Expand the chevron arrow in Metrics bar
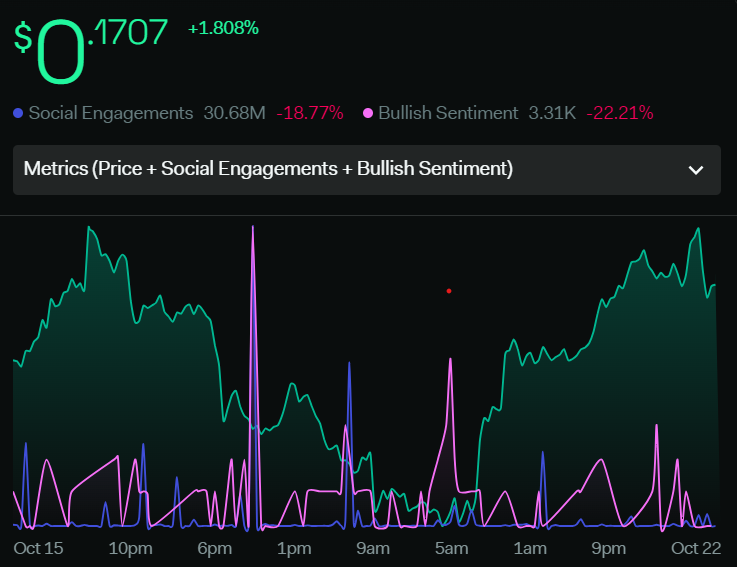 point(696,170)
